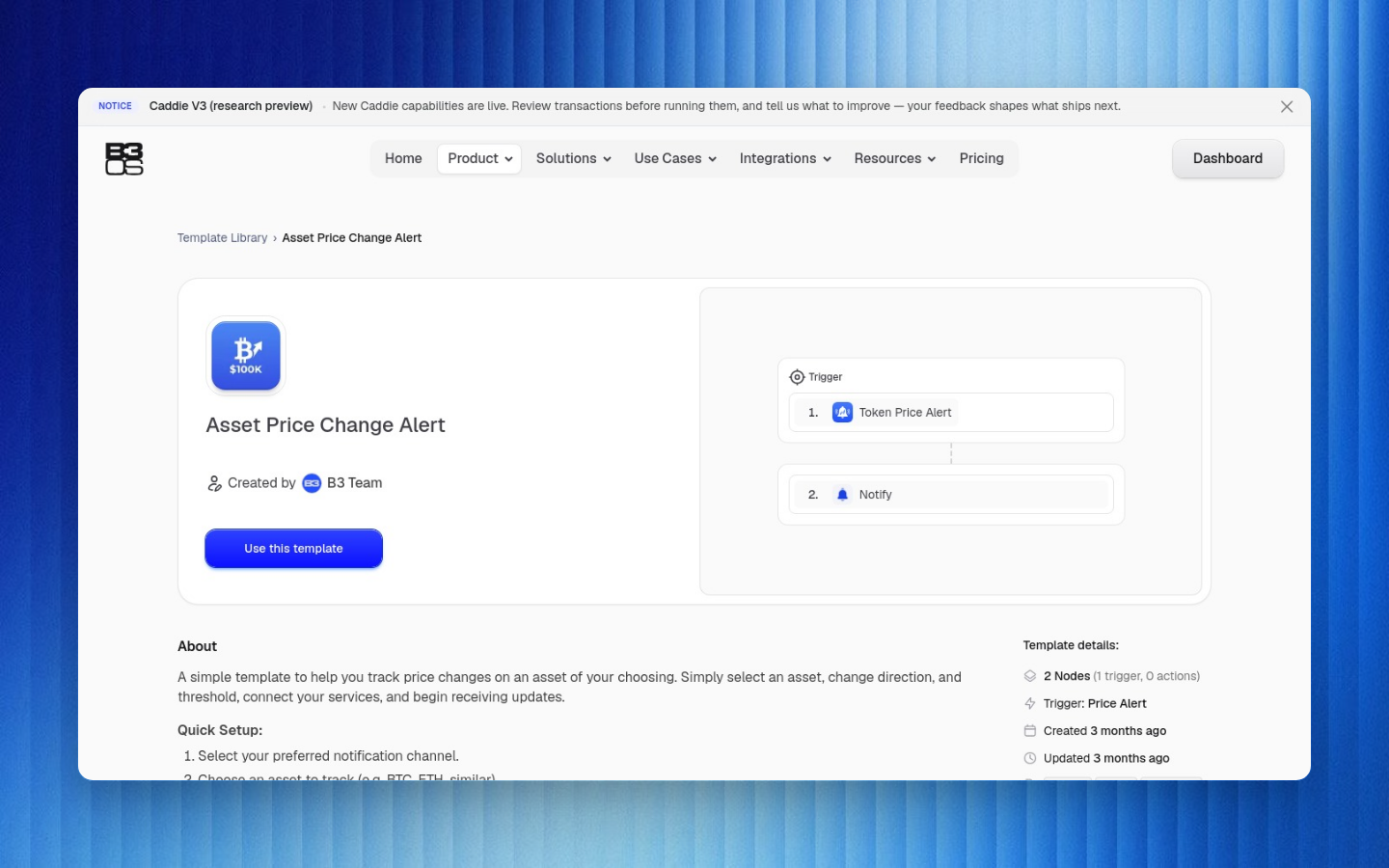Click the Created by person icon

tap(214, 483)
